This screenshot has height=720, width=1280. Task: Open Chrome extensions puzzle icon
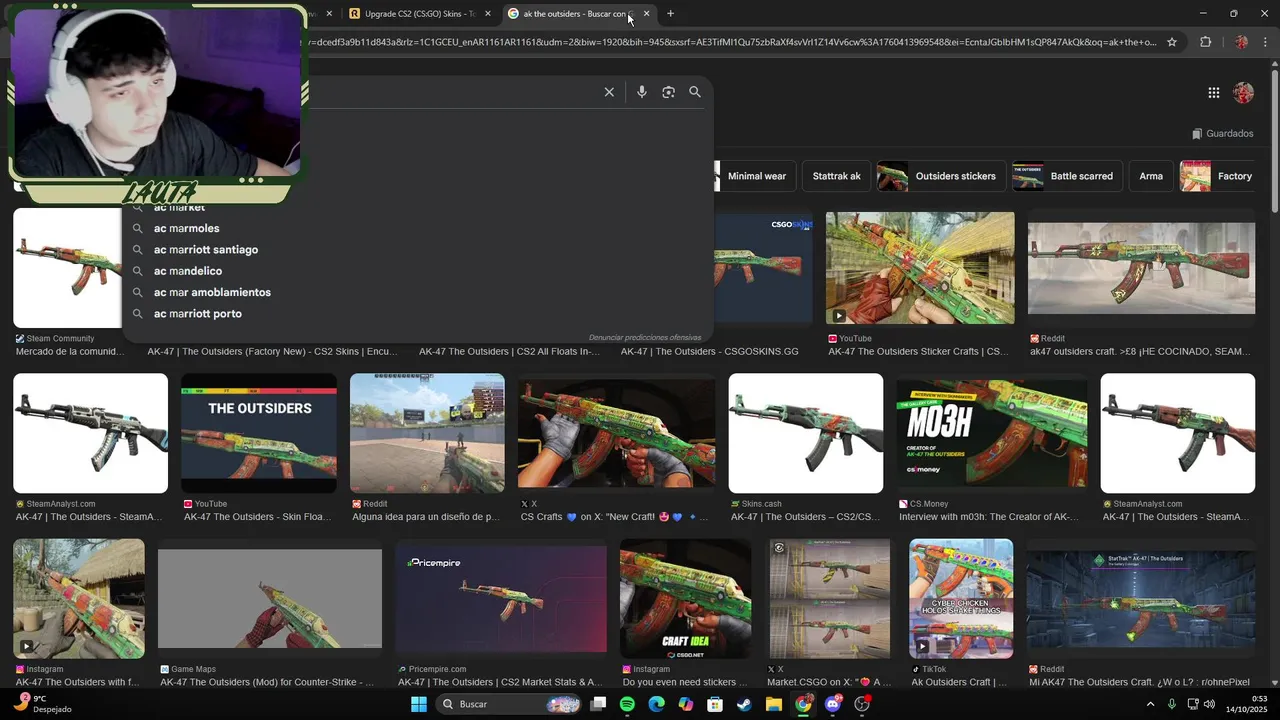coord(1205,42)
